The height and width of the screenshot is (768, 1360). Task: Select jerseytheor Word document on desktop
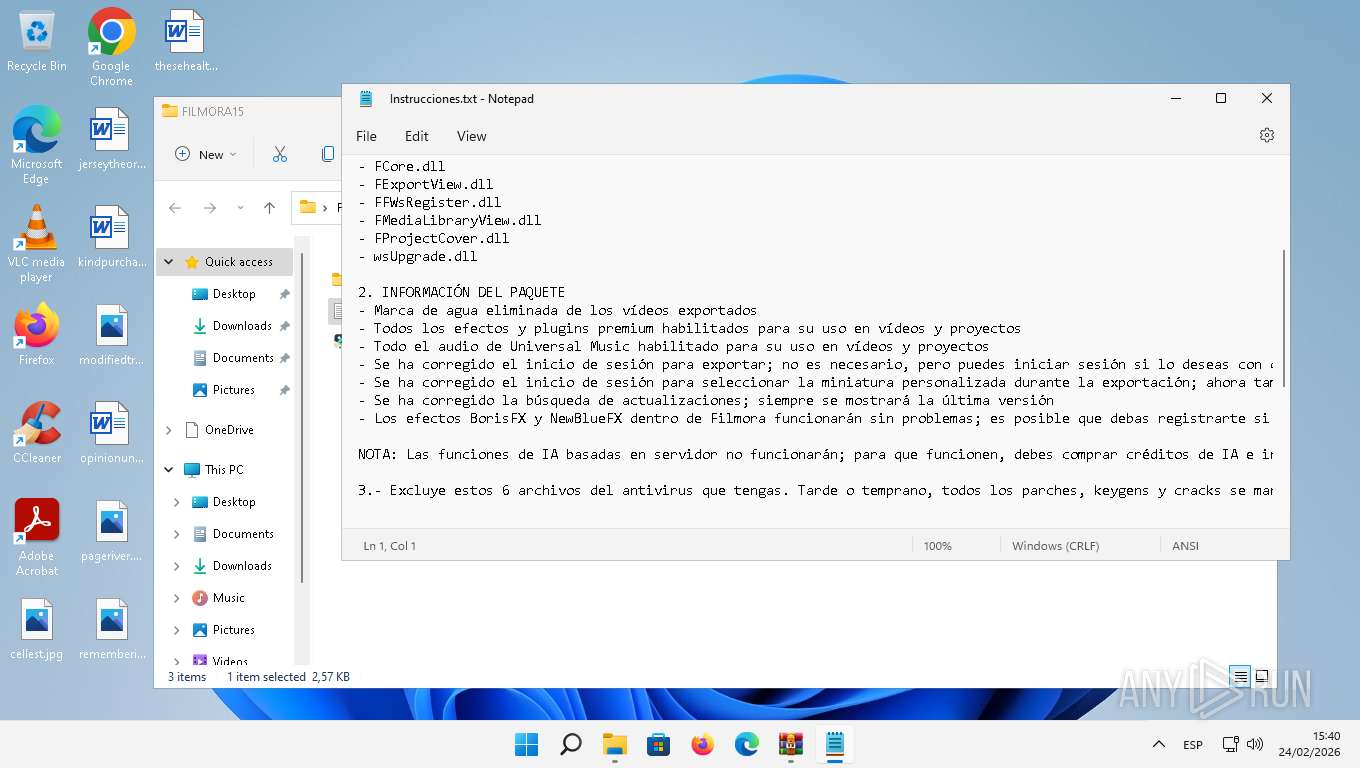111,138
